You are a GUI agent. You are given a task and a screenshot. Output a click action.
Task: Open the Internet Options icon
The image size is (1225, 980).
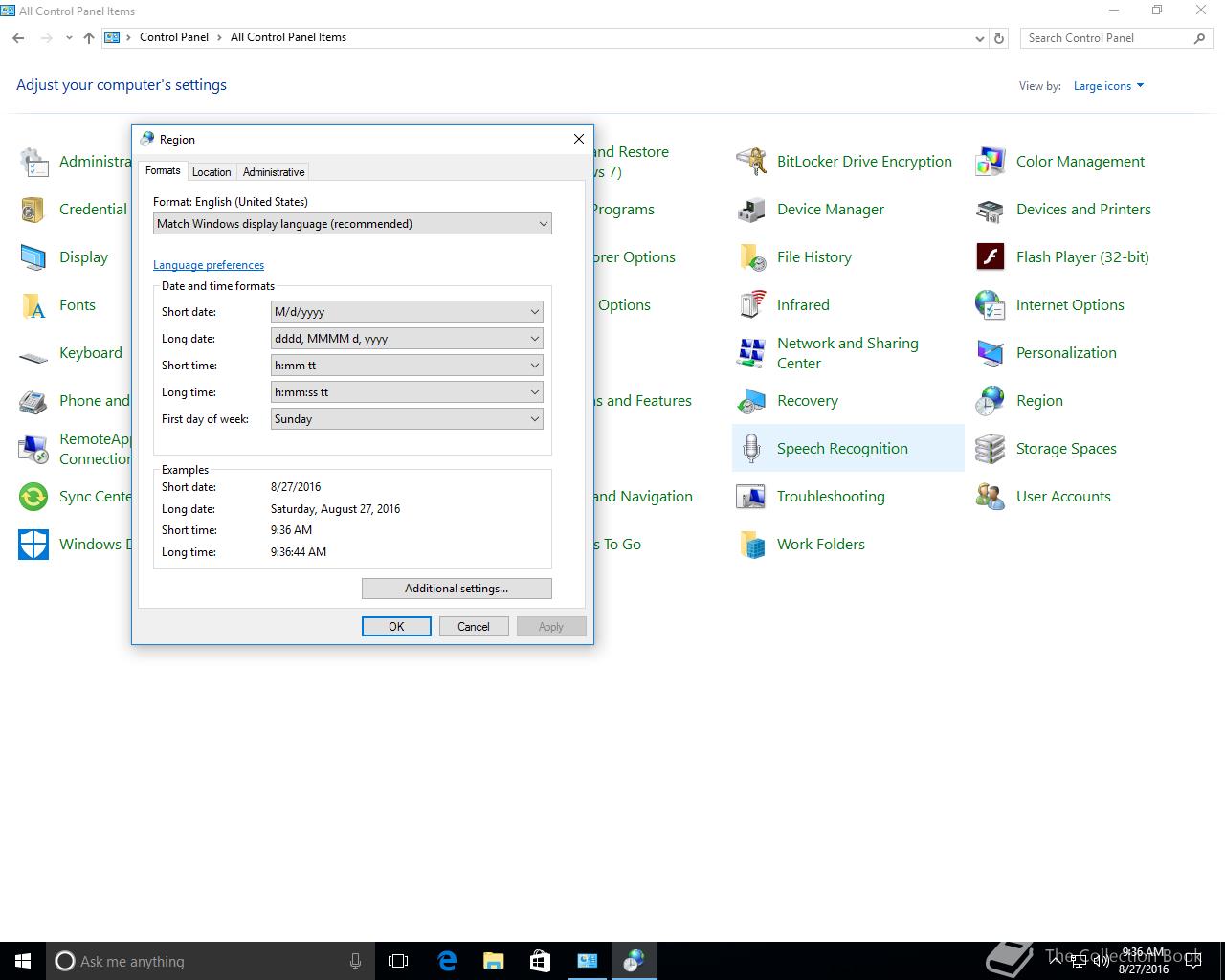coord(991,305)
